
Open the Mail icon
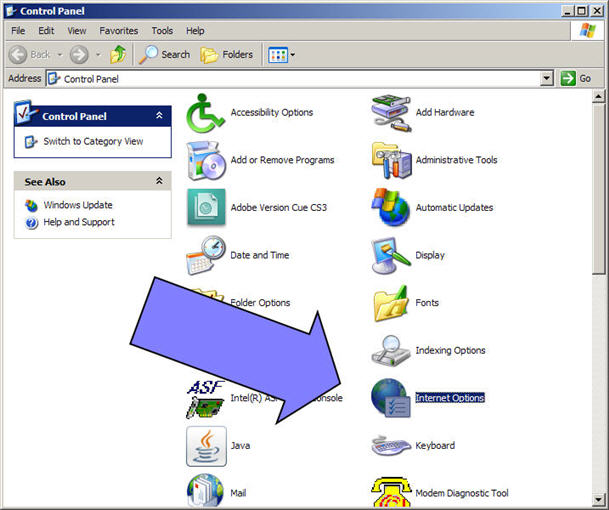[205, 492]
